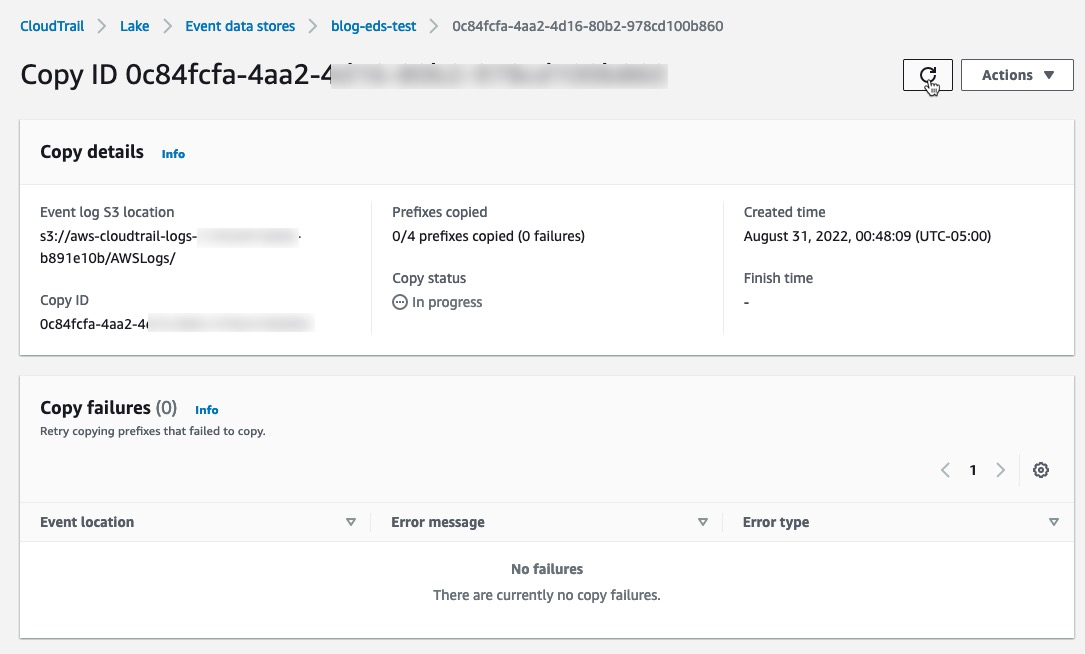Select page 1 in pagination
The height and width of the screenshot is (654, 1085).
coord(972,469)
